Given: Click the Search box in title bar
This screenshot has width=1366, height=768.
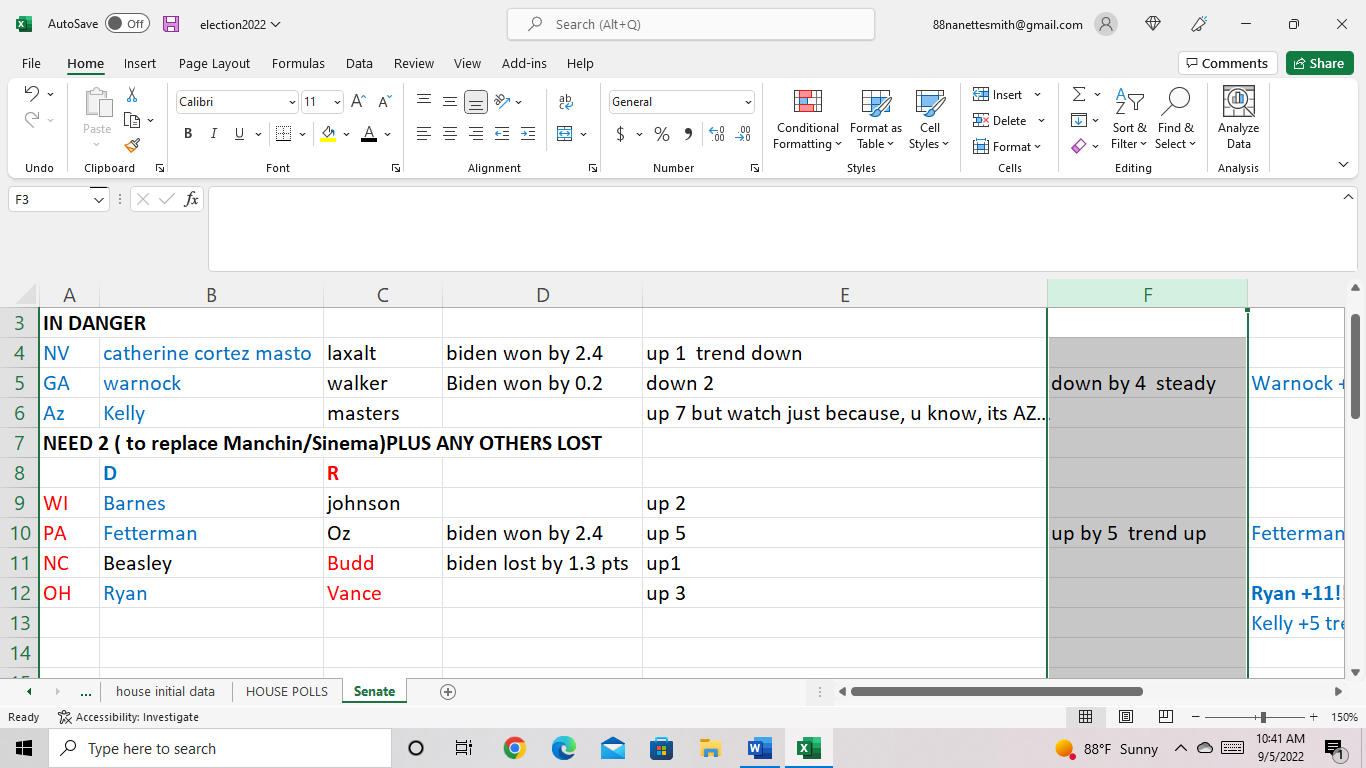Looking at the screenshot, I should tap(691, 24).
